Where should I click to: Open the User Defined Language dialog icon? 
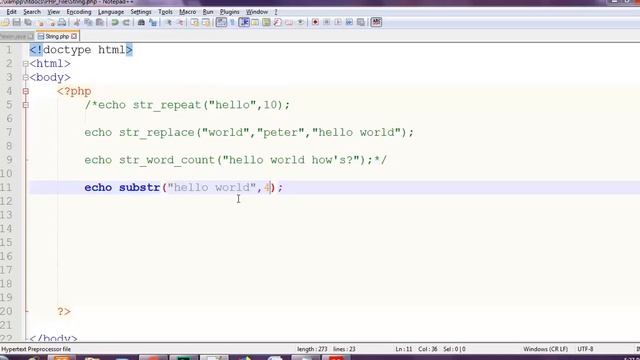(255, 22)
